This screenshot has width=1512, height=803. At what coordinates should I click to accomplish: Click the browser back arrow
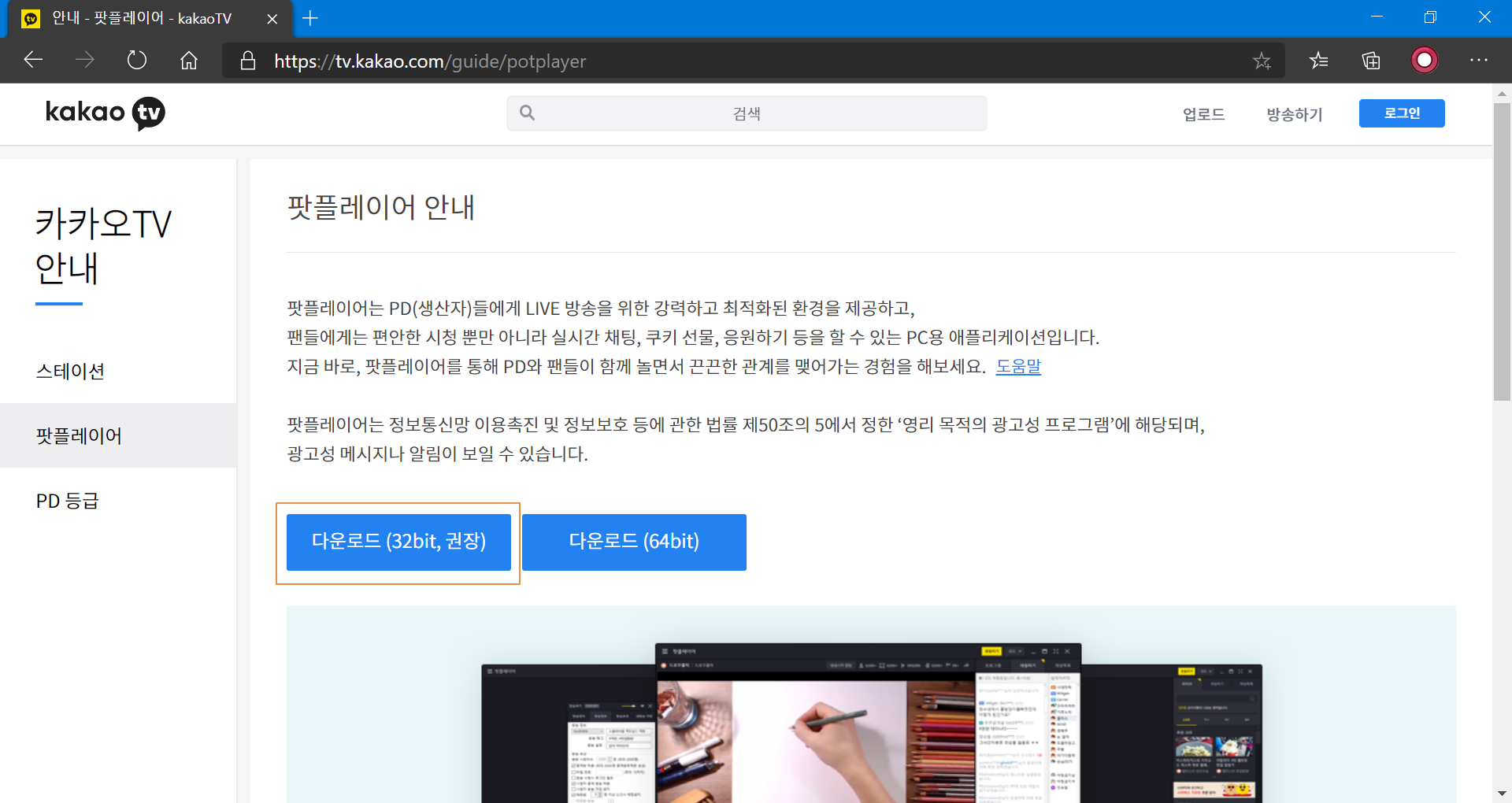point(33,60)
